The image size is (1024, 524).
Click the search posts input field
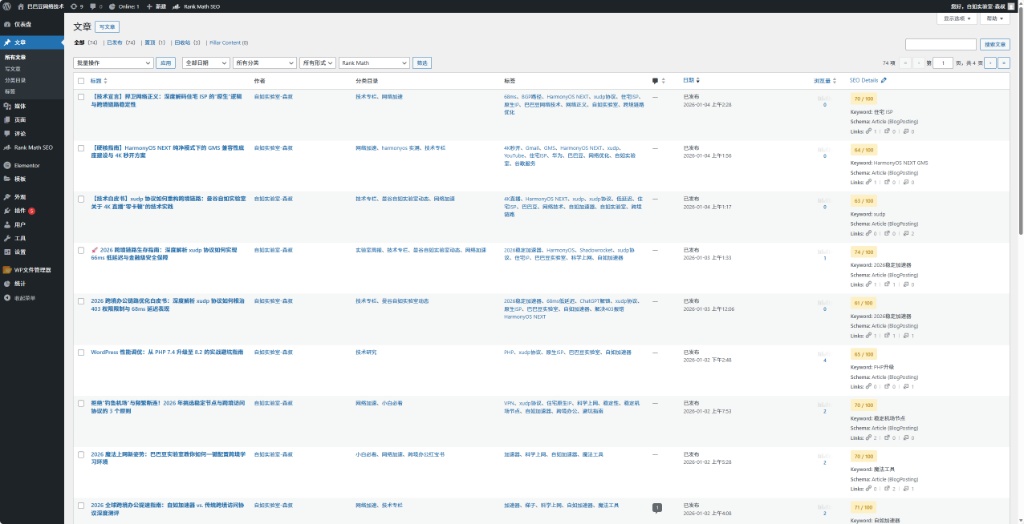click(x=940, y=44)
